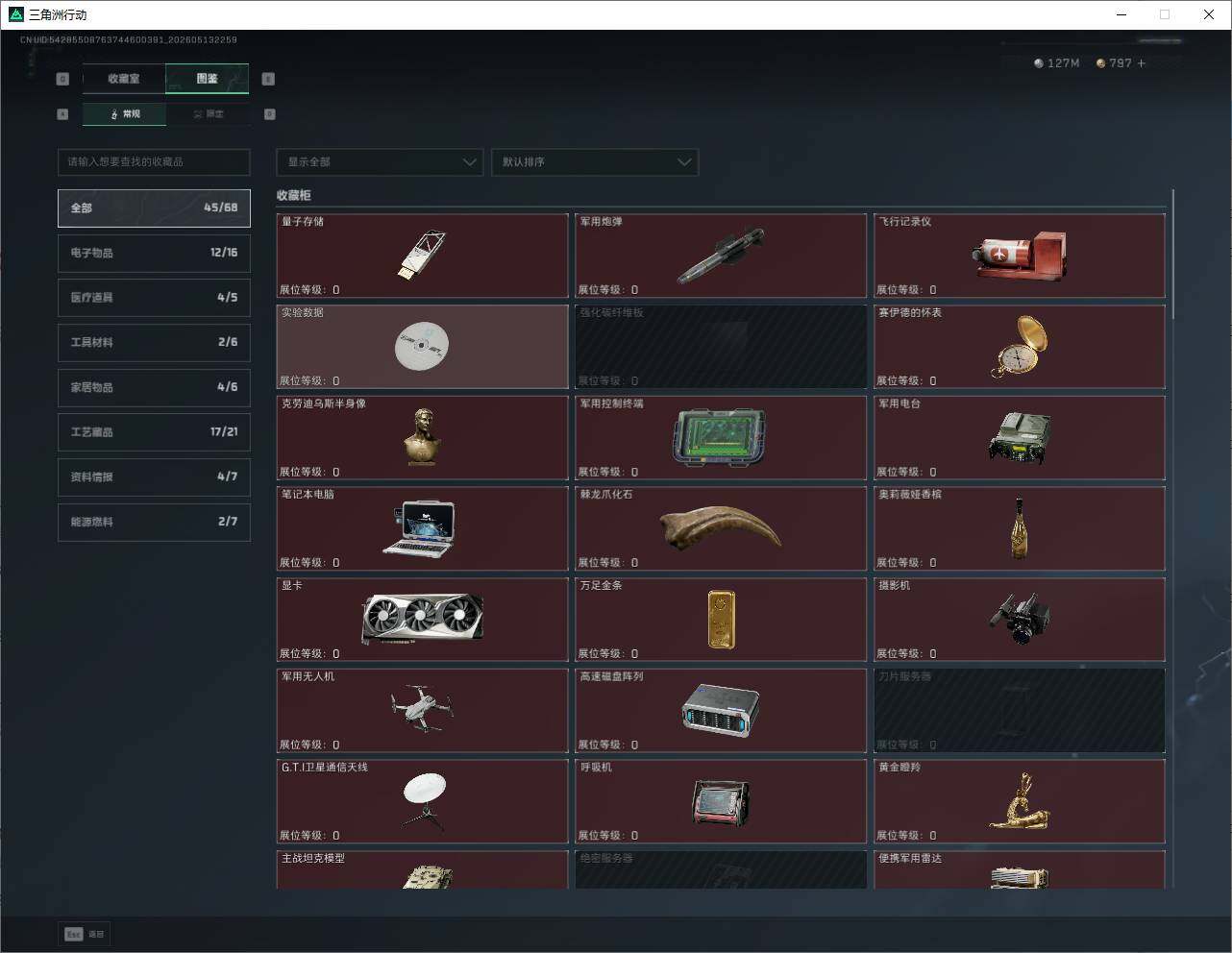Filter by 电子物品 category

coord(154,253)
